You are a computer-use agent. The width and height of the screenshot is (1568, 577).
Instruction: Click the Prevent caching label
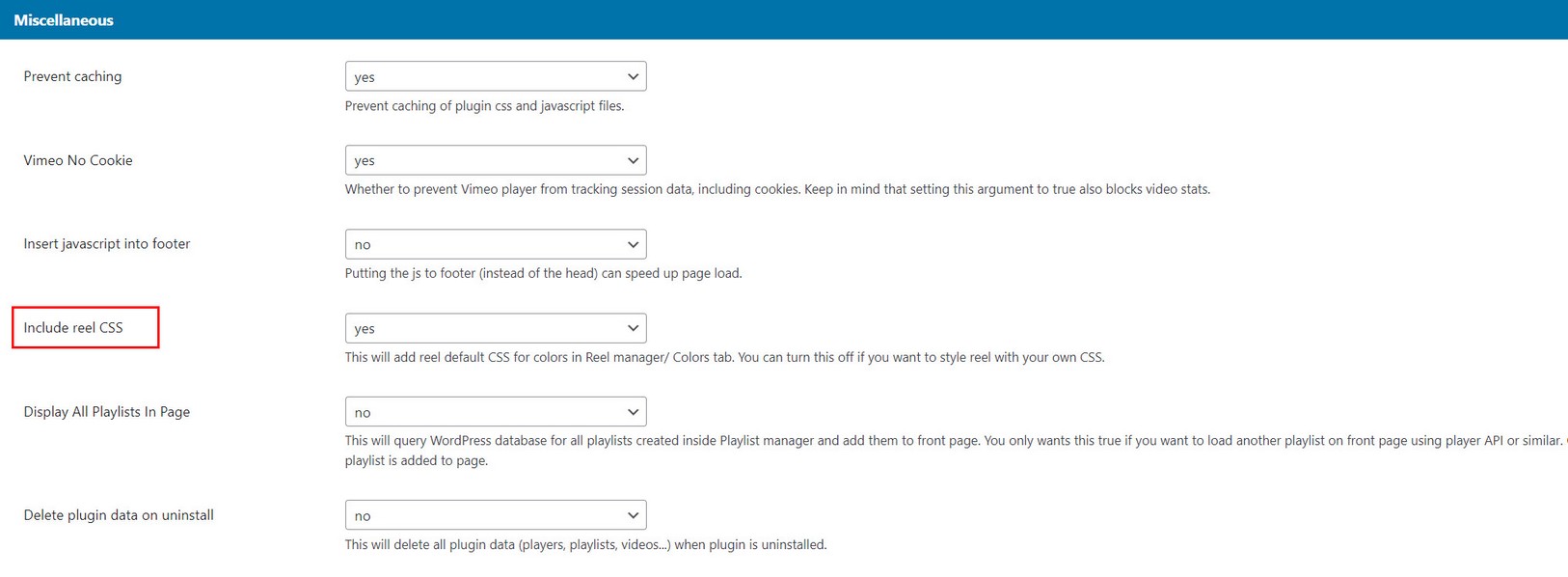pos(72,76)
